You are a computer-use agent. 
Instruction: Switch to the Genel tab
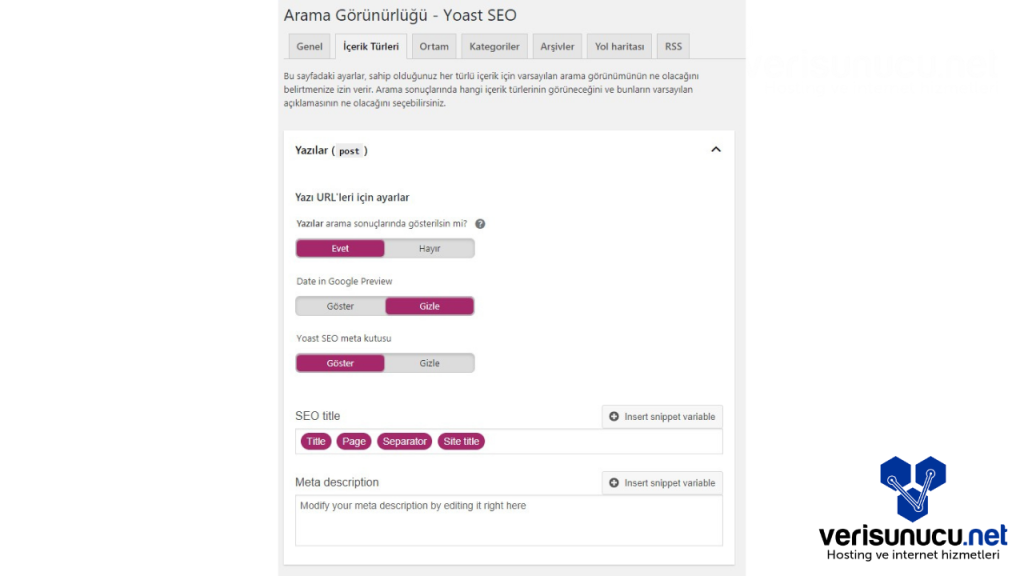coord(309,47)
